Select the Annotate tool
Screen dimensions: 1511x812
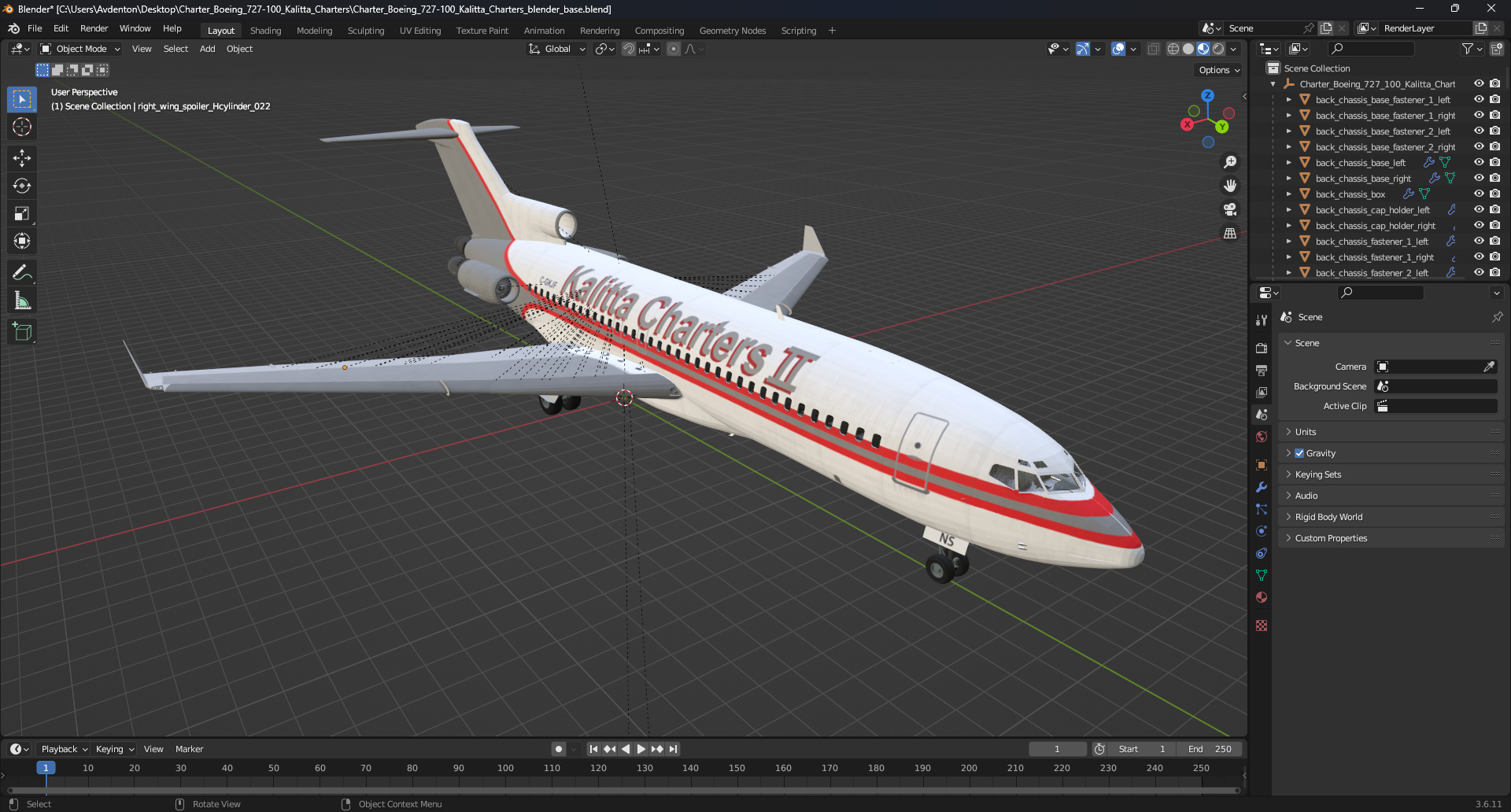[x=22, y=272]
